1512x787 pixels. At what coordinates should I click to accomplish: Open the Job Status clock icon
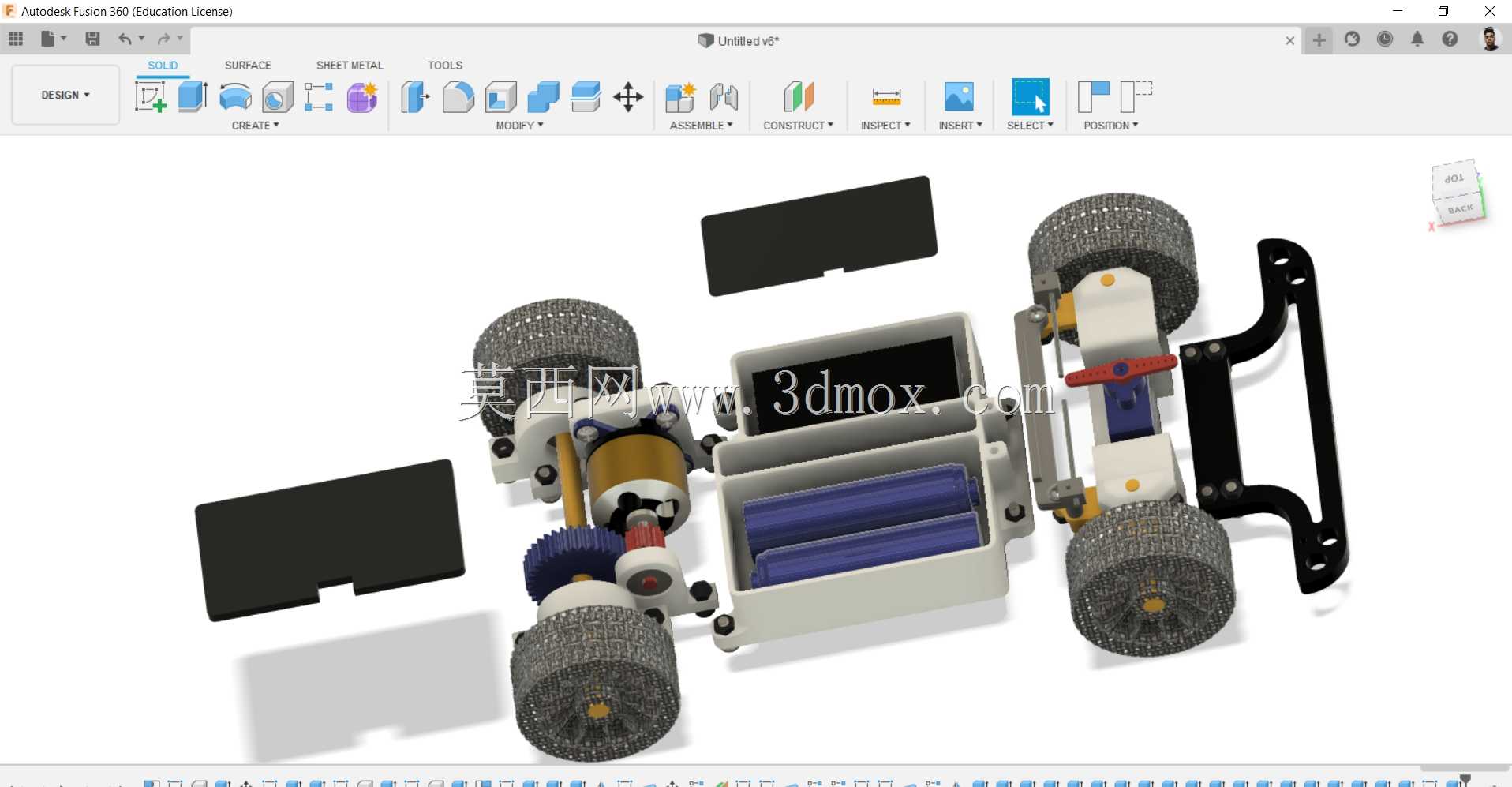pos(1385,39)
